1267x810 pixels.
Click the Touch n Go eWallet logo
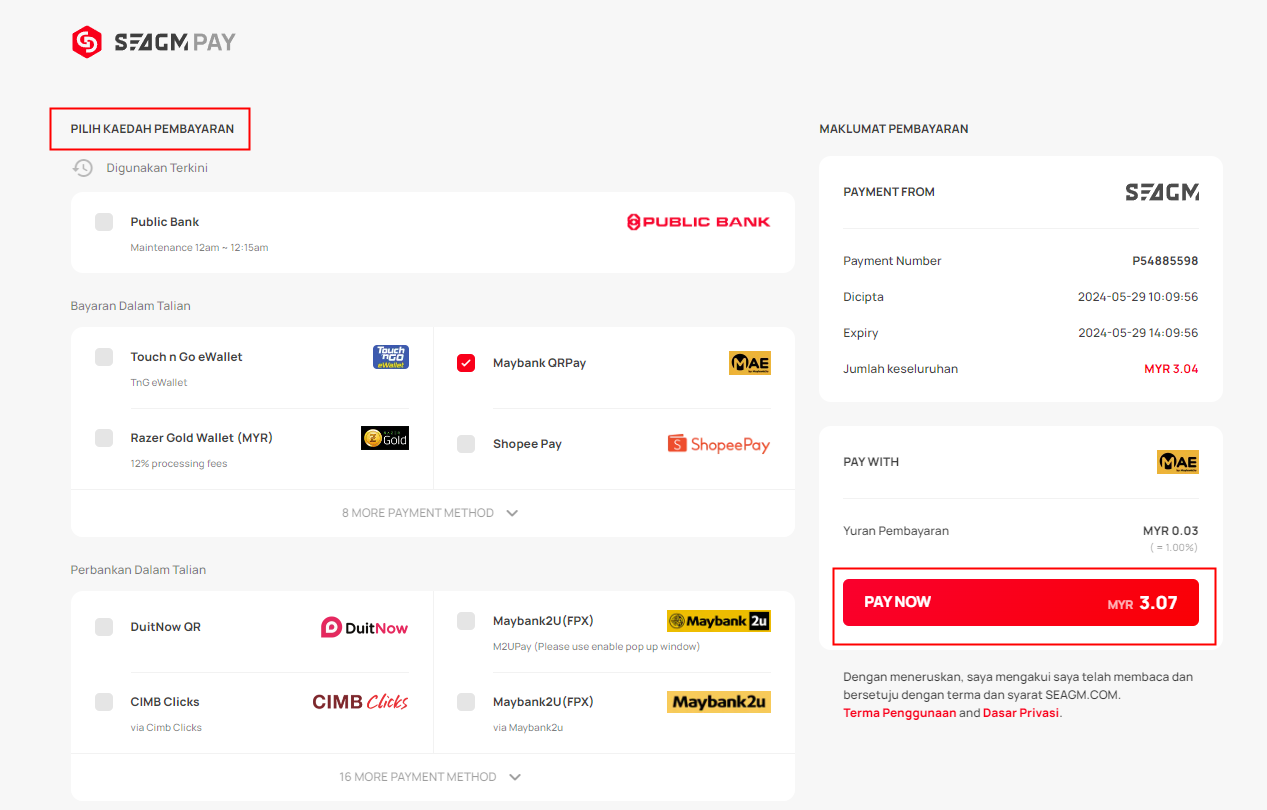[391, 357]
